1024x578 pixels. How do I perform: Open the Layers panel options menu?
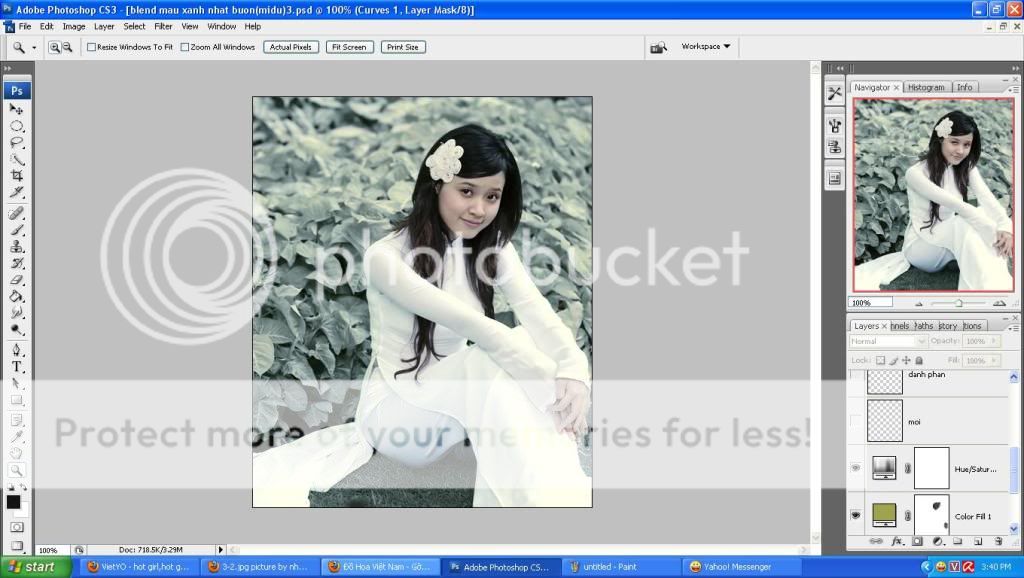[x=1013, y=328]
